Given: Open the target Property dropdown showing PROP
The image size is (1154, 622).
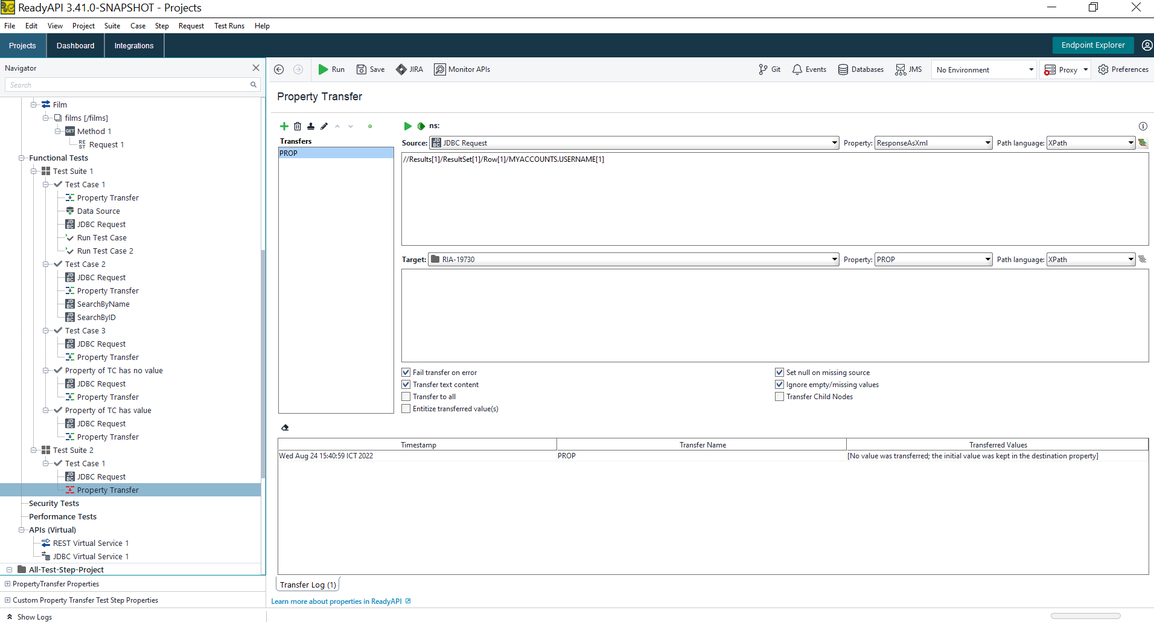Looking at the screenshot, I should click(932, 259).
